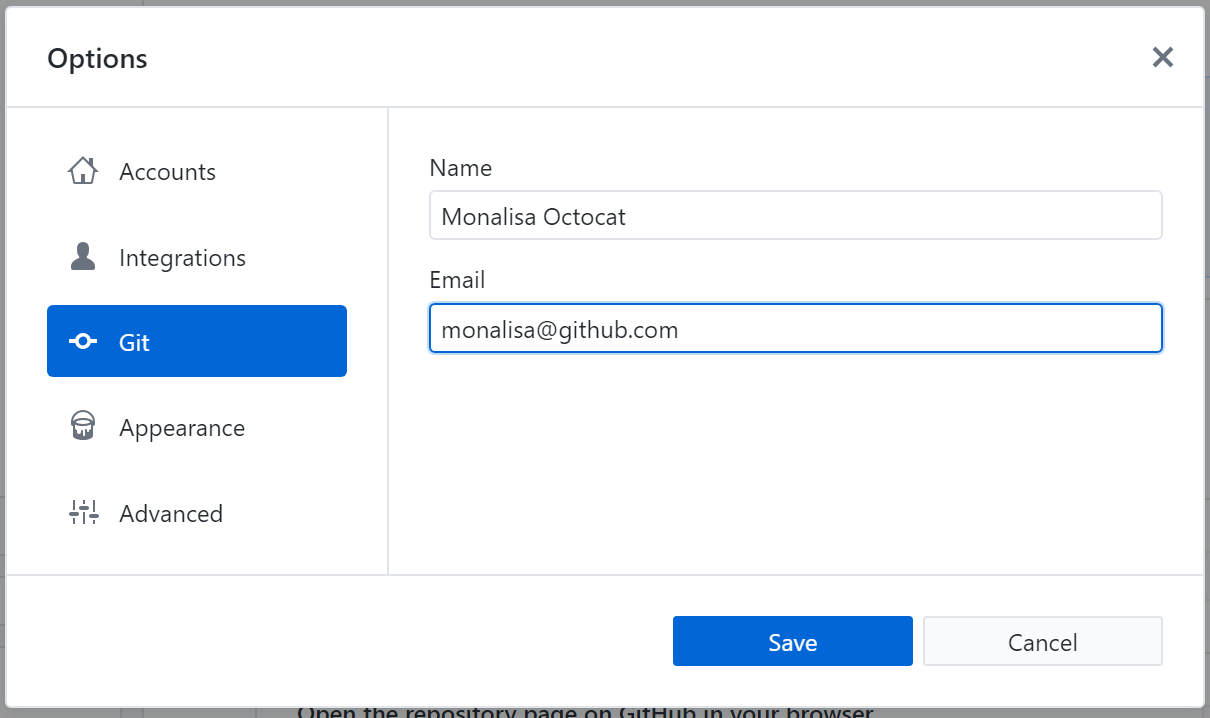Image resolution: width=1210 pixels, height=718 pixels.
Task: Go to the Appearance tab
Action: click(x=197, y=427)
